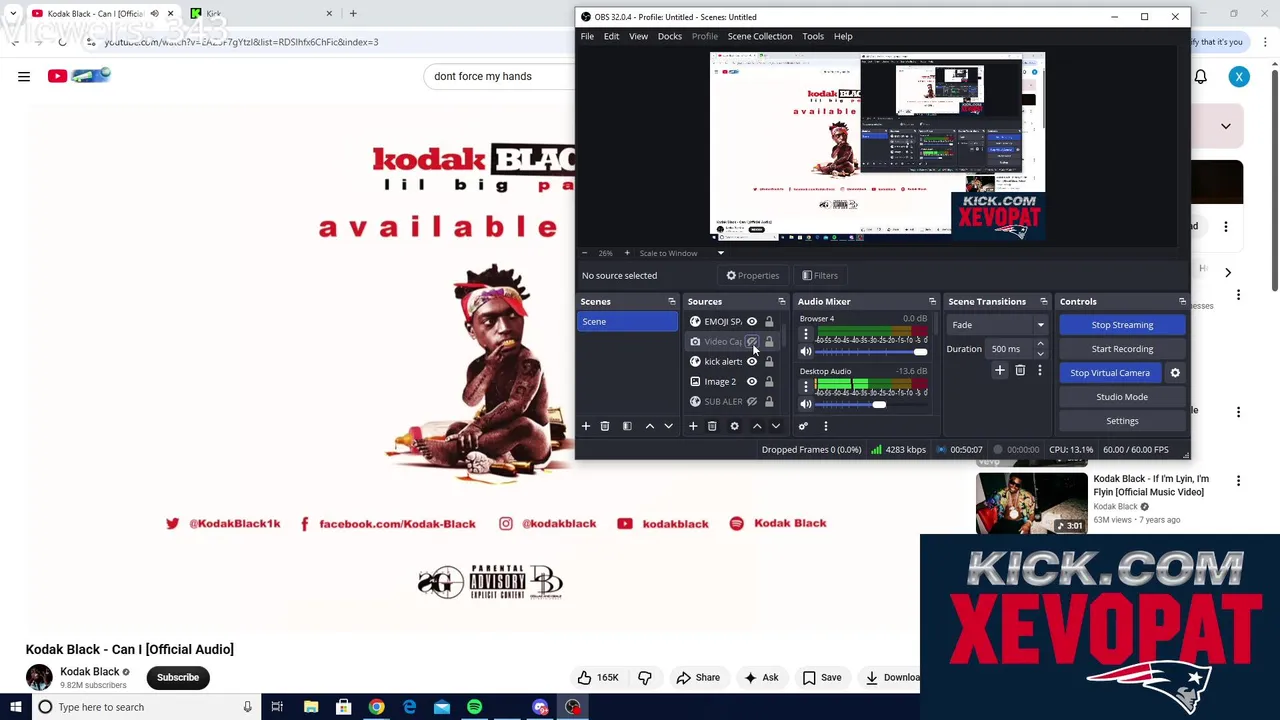
Task: Open the Tools menu in OBS
Action: click(x=813, y=36)
